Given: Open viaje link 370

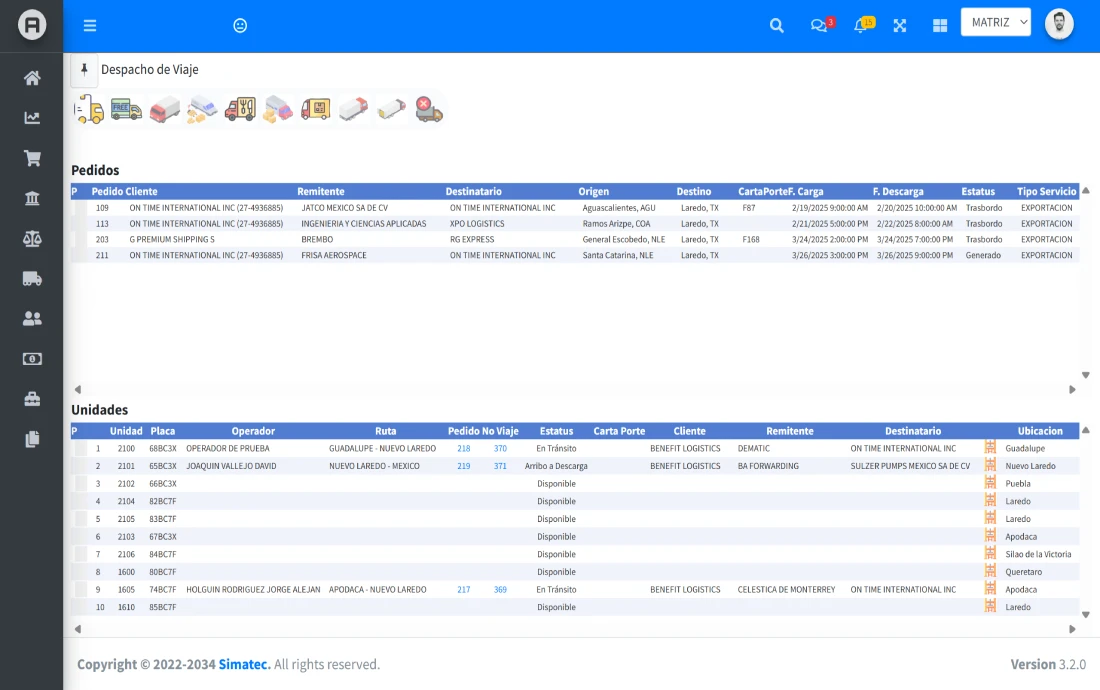Looking at the screenshot, I should coord(500,449).
